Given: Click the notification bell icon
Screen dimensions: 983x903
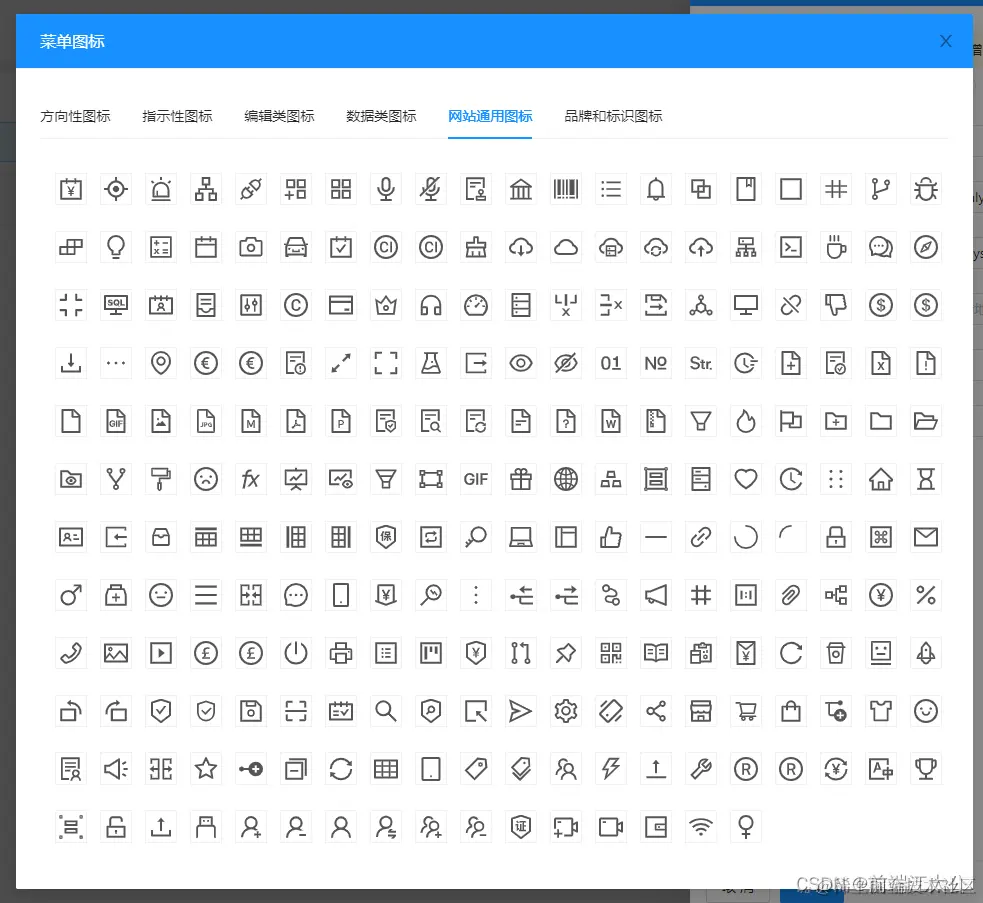Looking at the screenshot, I should (655, 189).
